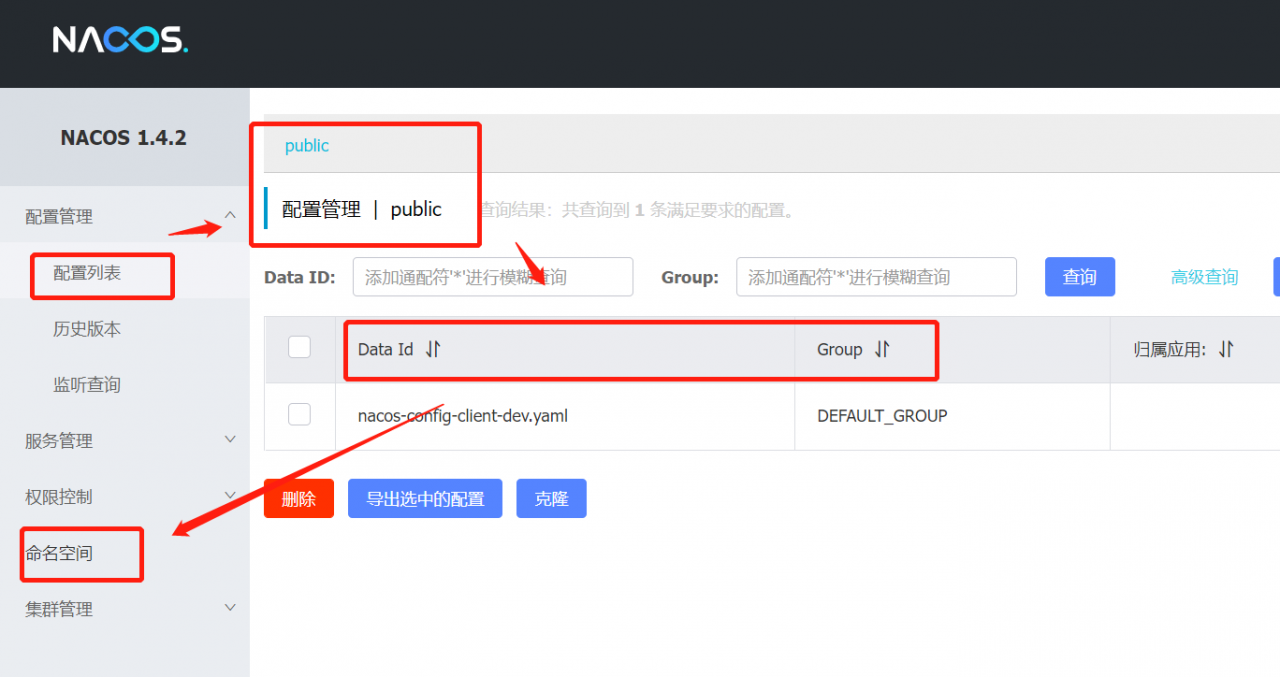The height and width of the screenshot is (677, 1280).
Task: Expand the 权限控制 menu
Action: [x=124, y=497]
